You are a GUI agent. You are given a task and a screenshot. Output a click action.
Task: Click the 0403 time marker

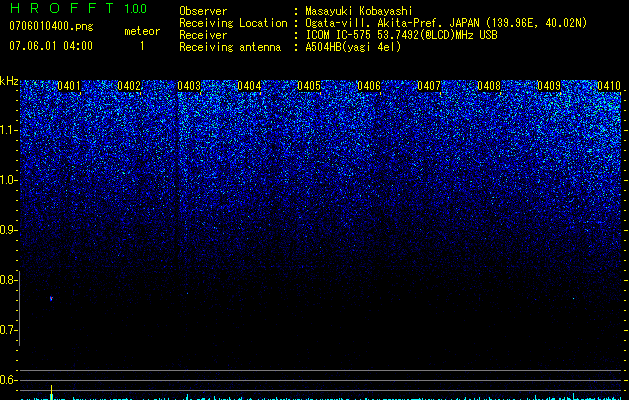(x=189, y=86)
